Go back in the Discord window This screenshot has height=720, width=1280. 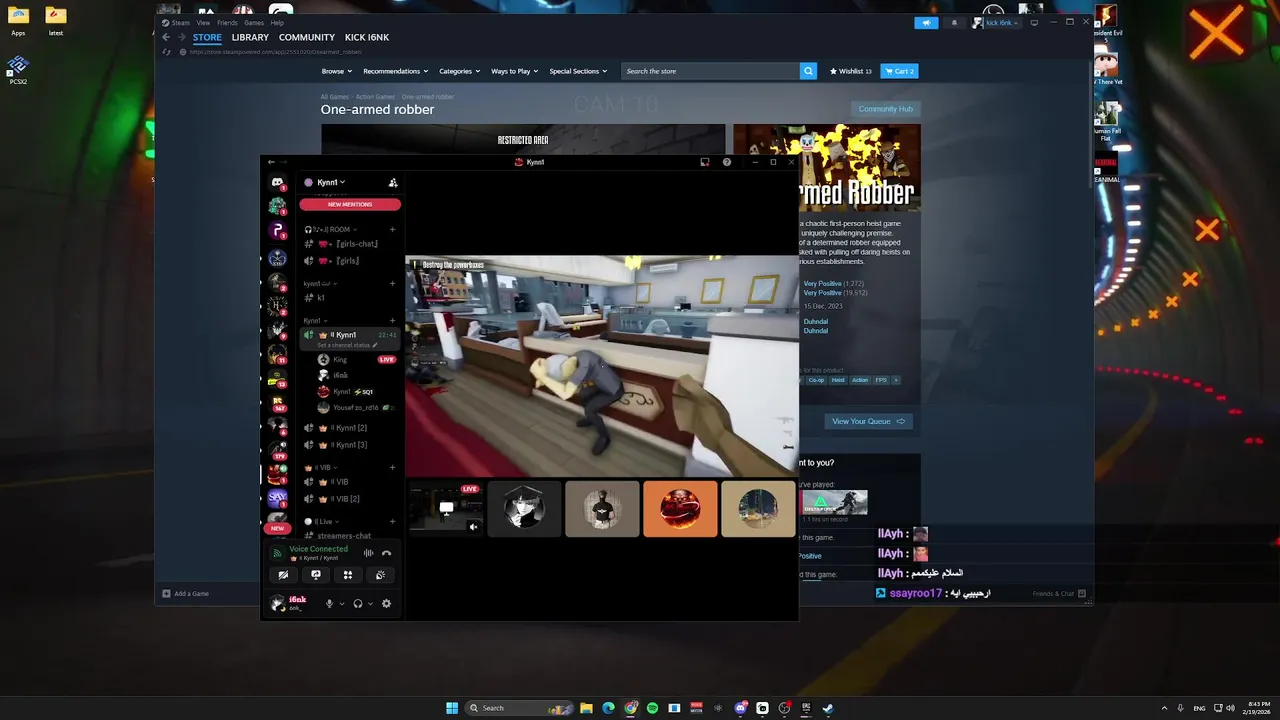(271, 162)
